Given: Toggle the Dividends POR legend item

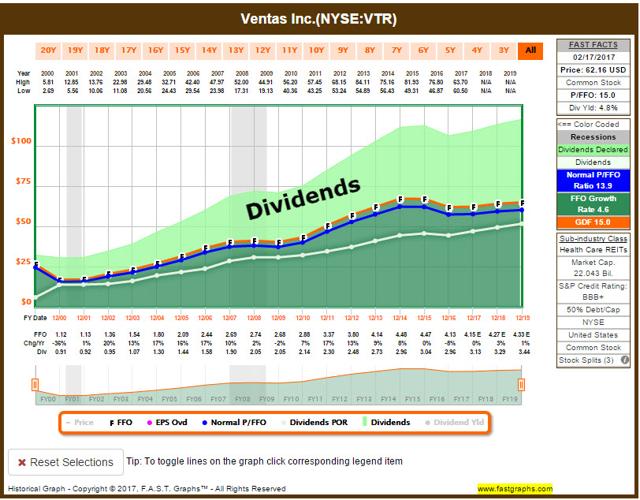Looking at the screenshot, I should click(x=314, y=422).
